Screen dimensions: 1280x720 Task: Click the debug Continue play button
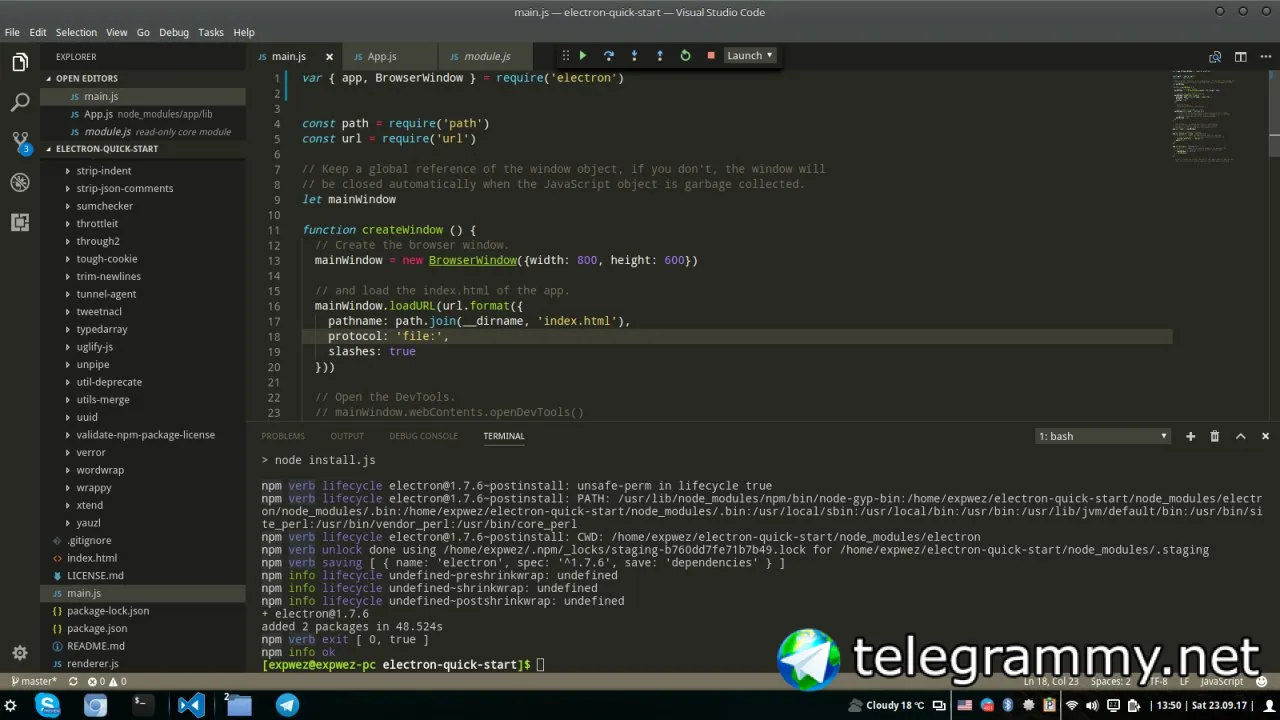(x=583, y=56)
